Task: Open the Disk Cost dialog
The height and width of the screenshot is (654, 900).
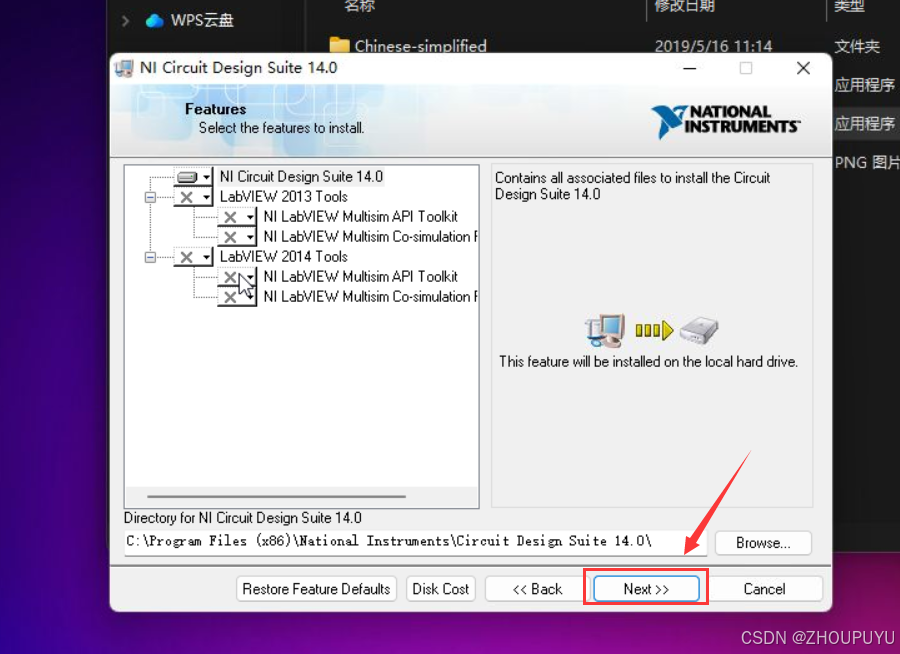Action: (x=441, y=589)
